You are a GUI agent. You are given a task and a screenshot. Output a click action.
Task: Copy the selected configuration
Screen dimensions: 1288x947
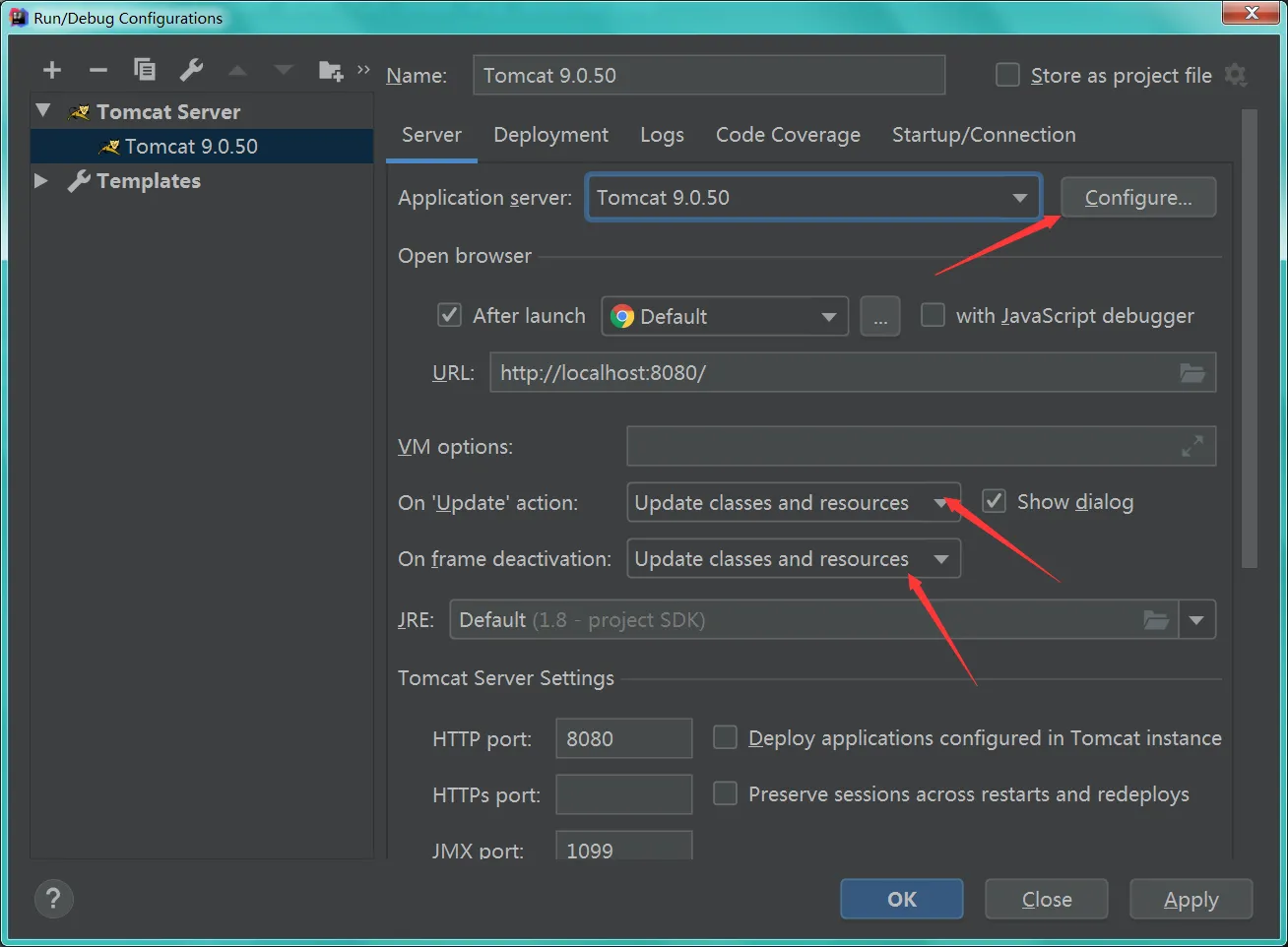pos(145,69)
